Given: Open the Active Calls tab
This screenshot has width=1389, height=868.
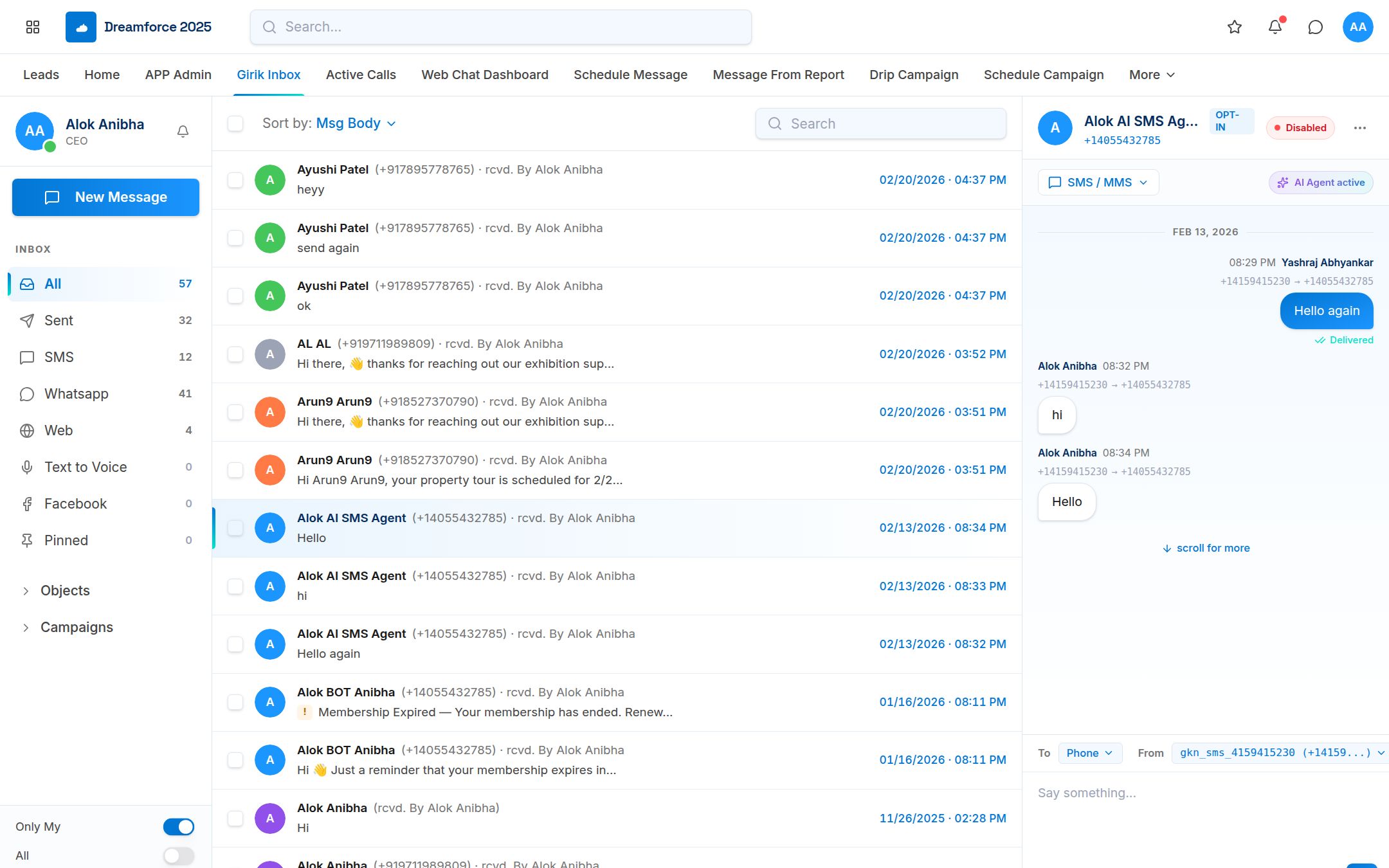Looking at the screenshot, I should [x=361, y=75].
